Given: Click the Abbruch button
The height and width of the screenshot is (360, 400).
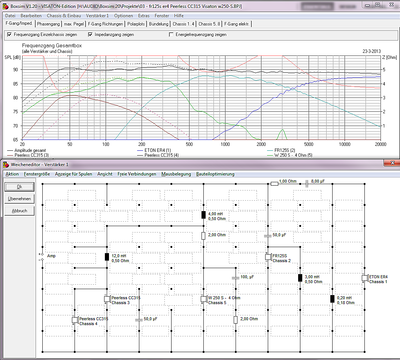Looking at the screenshot, I should [x=19, y=211].
